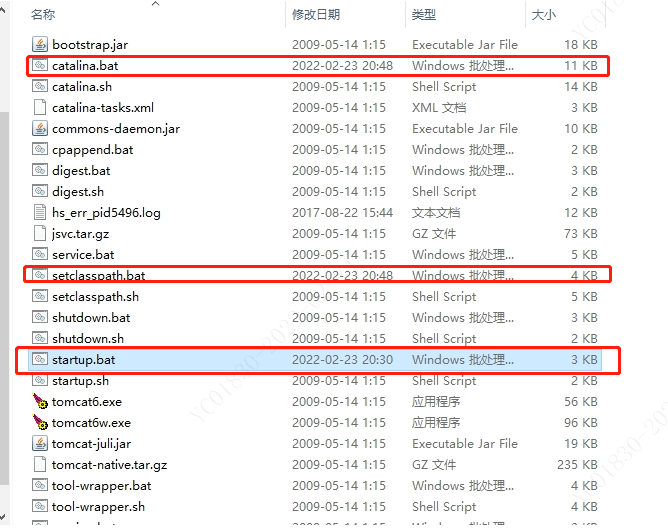Click the digest.sh script icon

coord(40,191)
